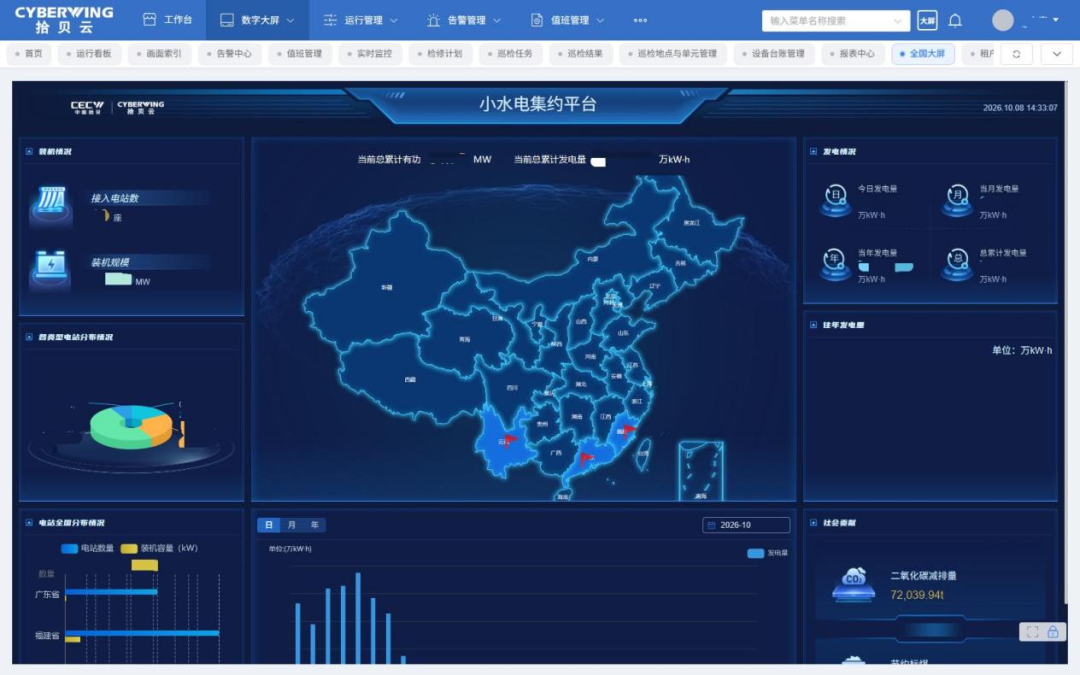This screenshot has height=675, width=1080.
Task: Switch to the 实时监控 tab
Action: (x=370, y=54)
